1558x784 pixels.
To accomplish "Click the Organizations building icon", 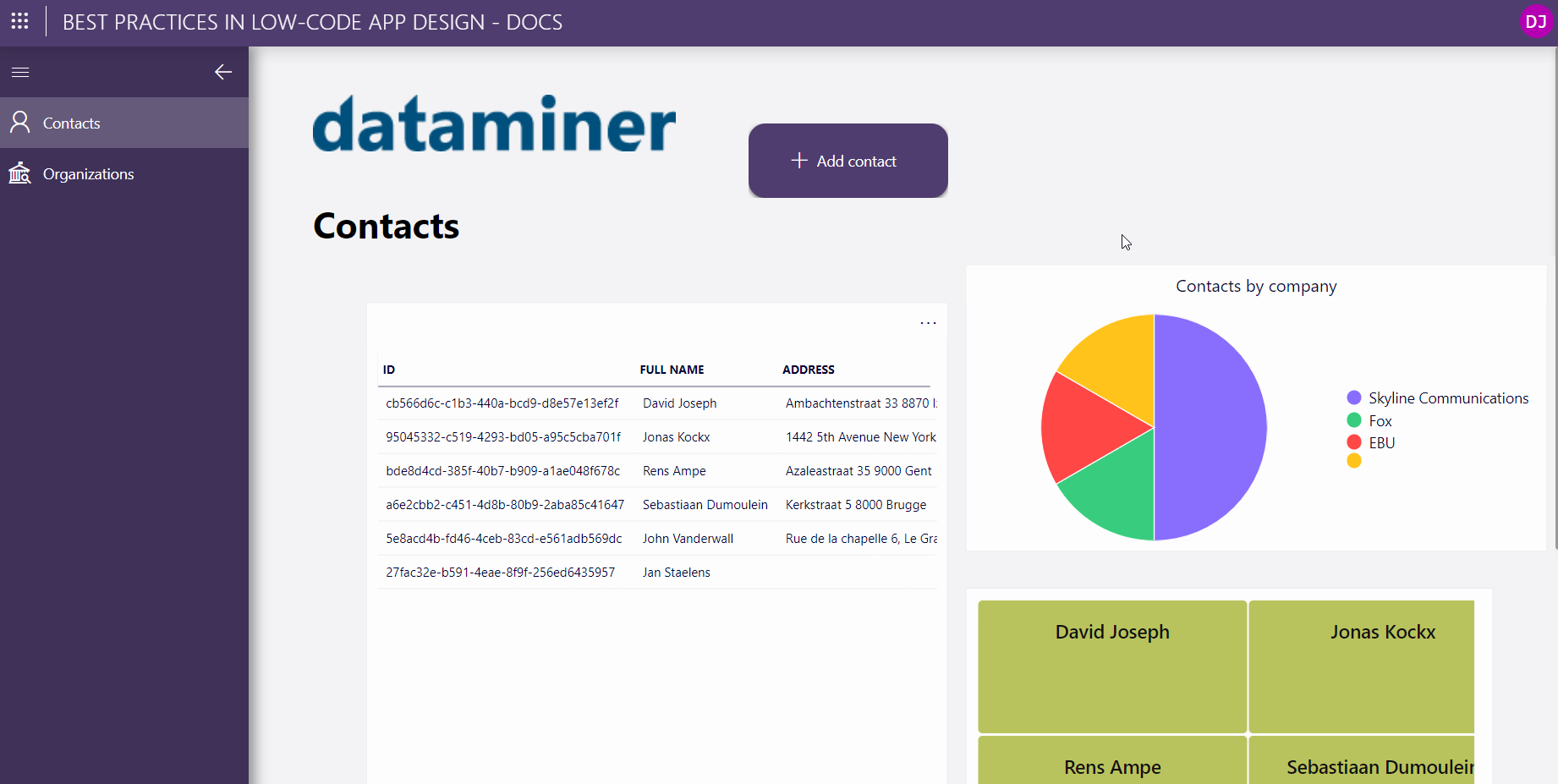I will [20, 173].
